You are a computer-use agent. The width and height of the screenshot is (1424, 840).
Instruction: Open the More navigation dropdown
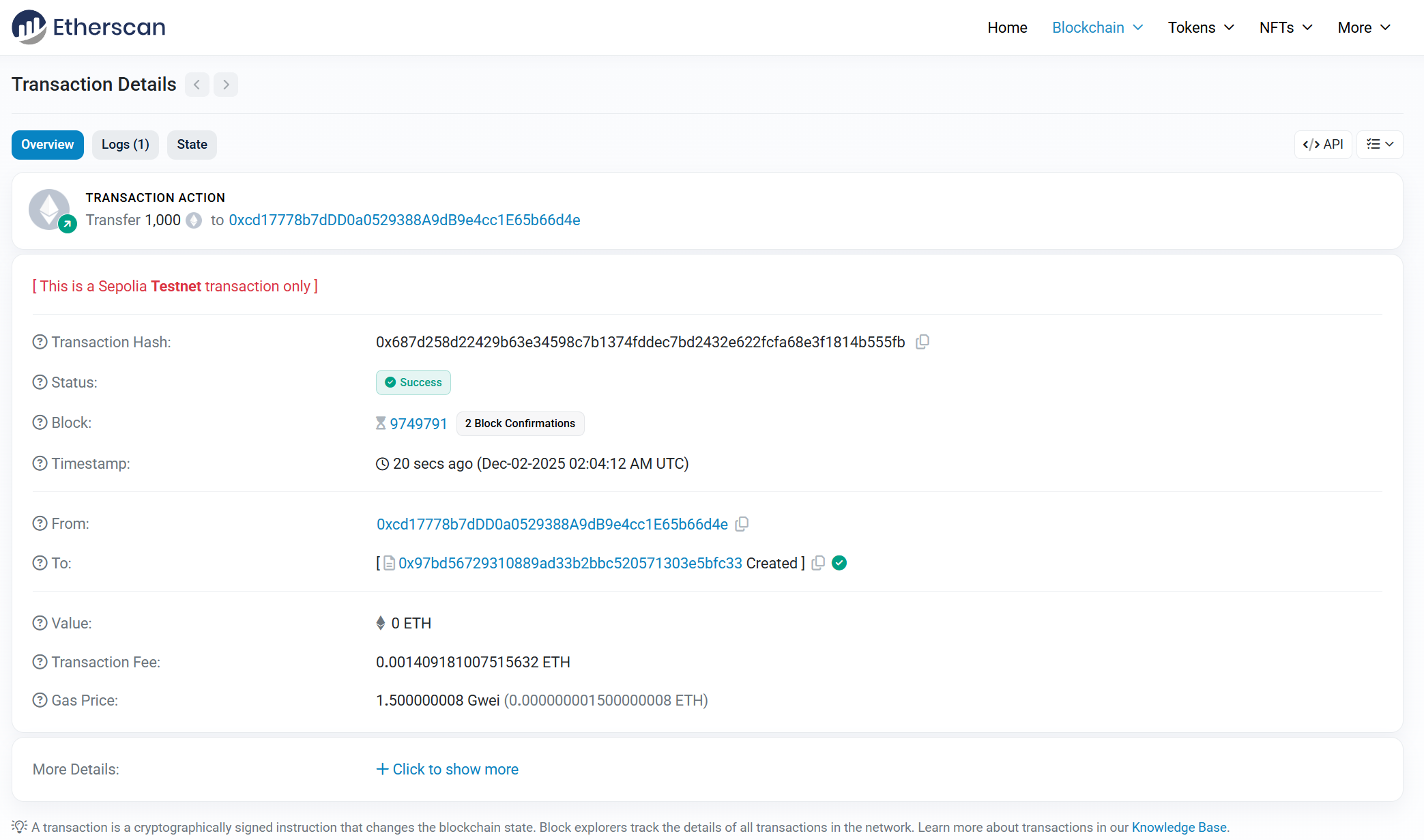click(1363, 27)
